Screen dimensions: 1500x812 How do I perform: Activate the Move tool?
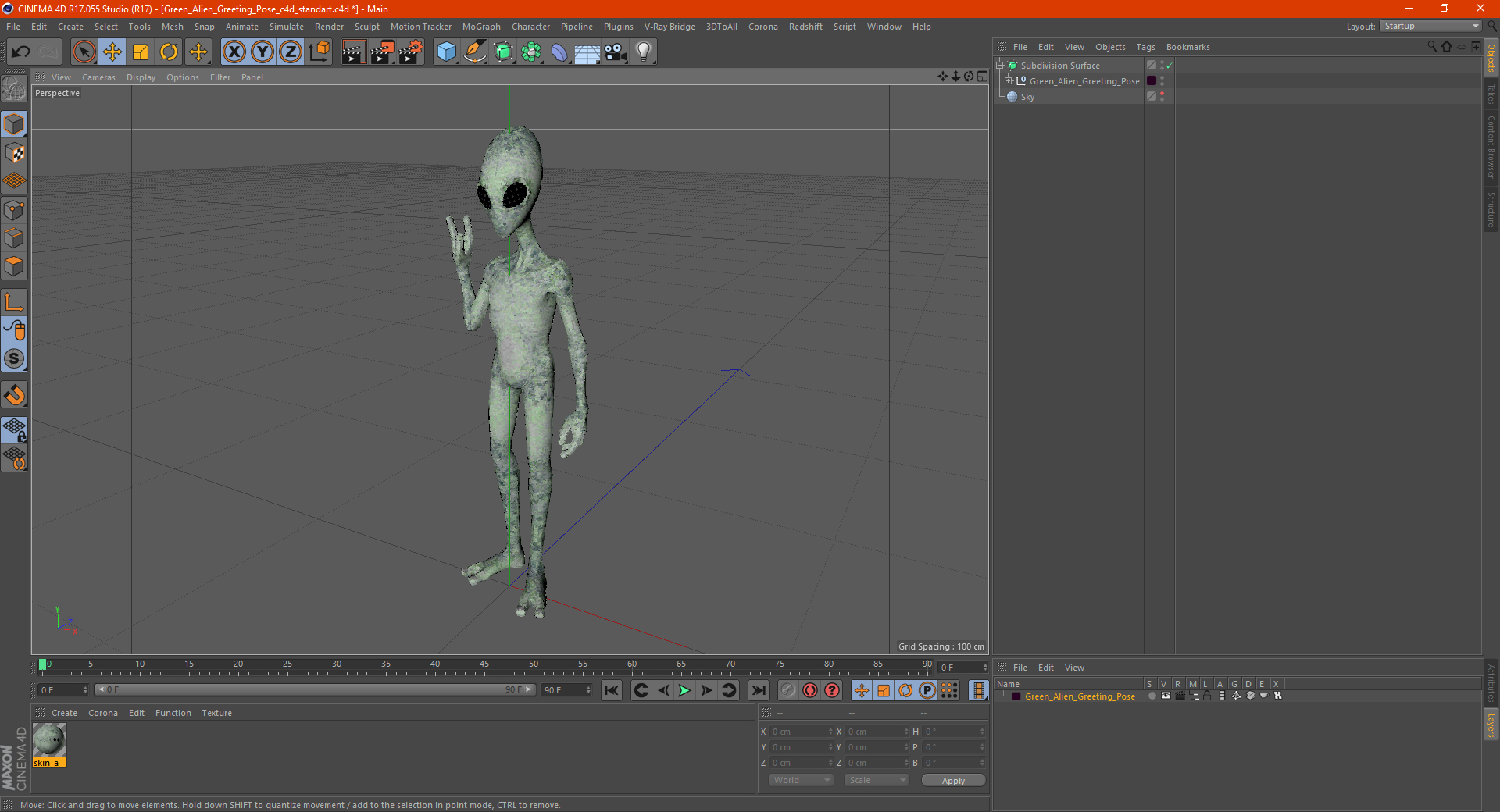pos(112,52)
